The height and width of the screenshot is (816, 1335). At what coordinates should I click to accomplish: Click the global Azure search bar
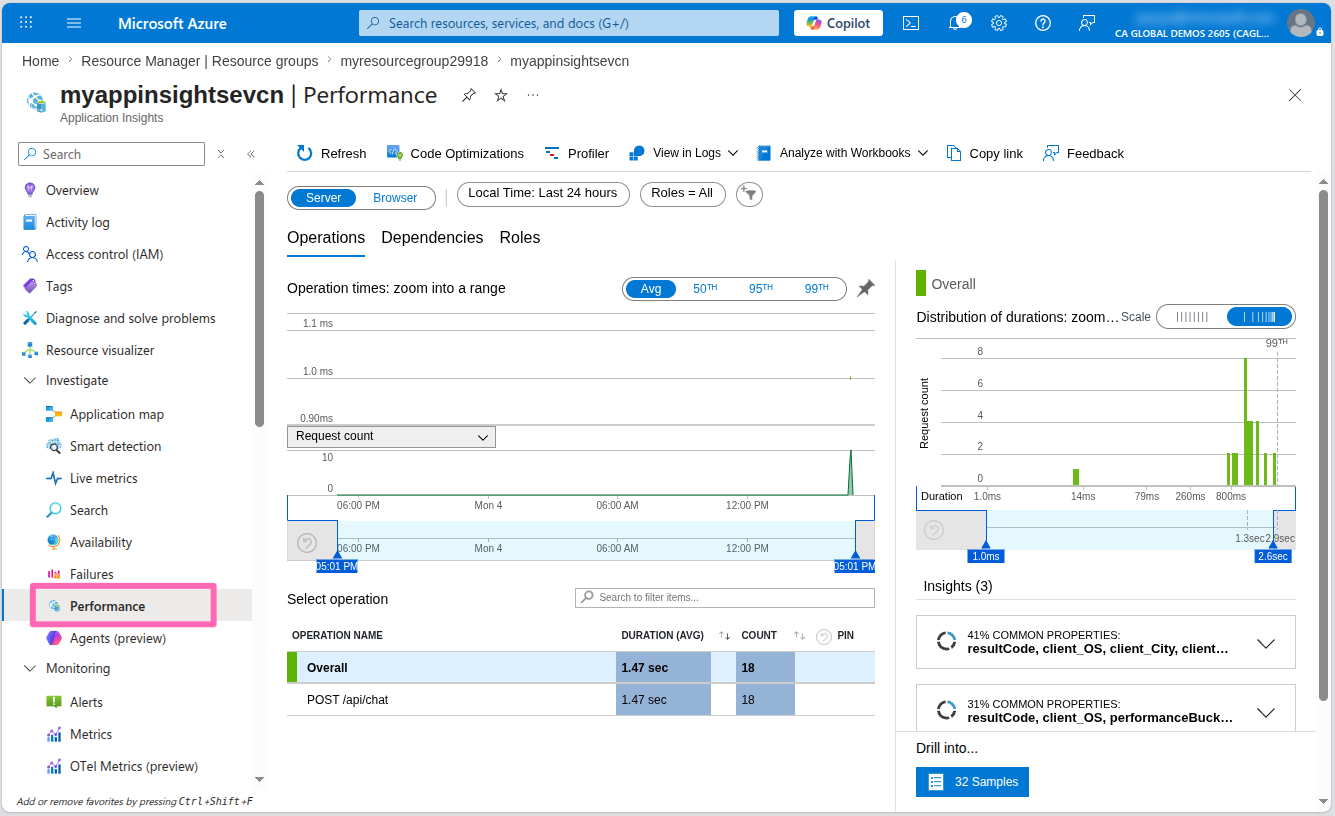[569, 23]
